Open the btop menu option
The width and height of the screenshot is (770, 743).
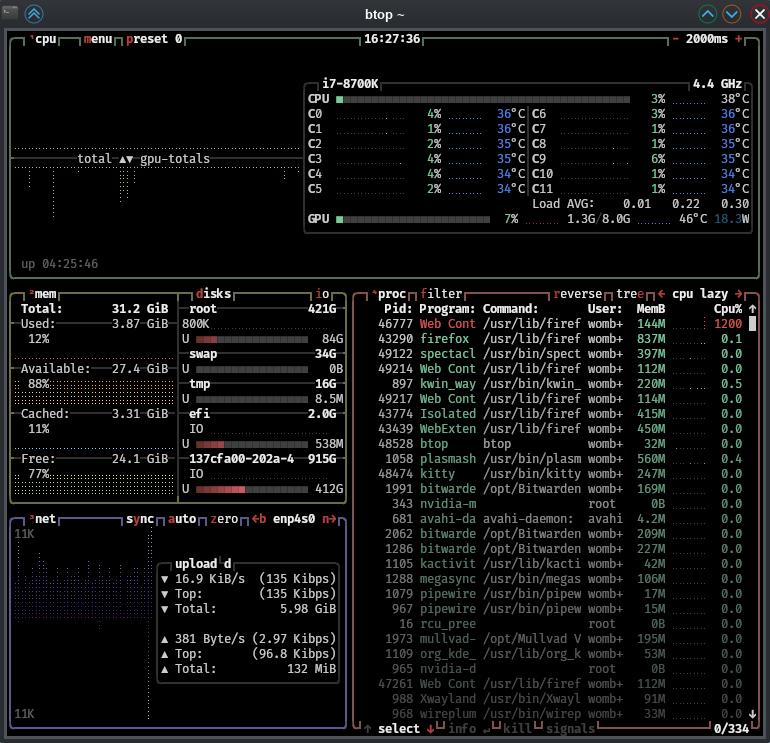(98, 39)
